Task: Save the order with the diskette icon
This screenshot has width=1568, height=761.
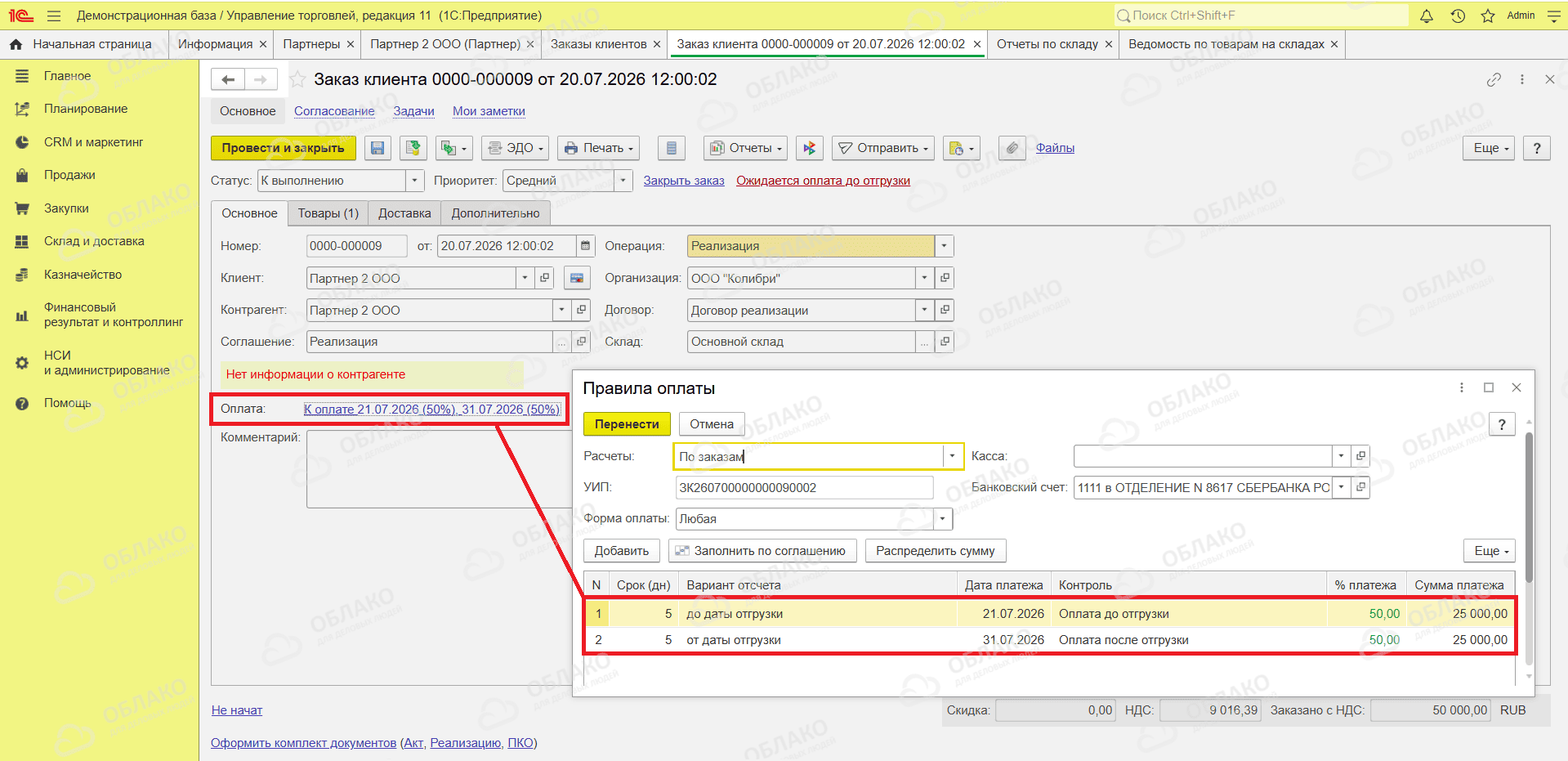Action: pyautogui.click(x=377, y=148)
